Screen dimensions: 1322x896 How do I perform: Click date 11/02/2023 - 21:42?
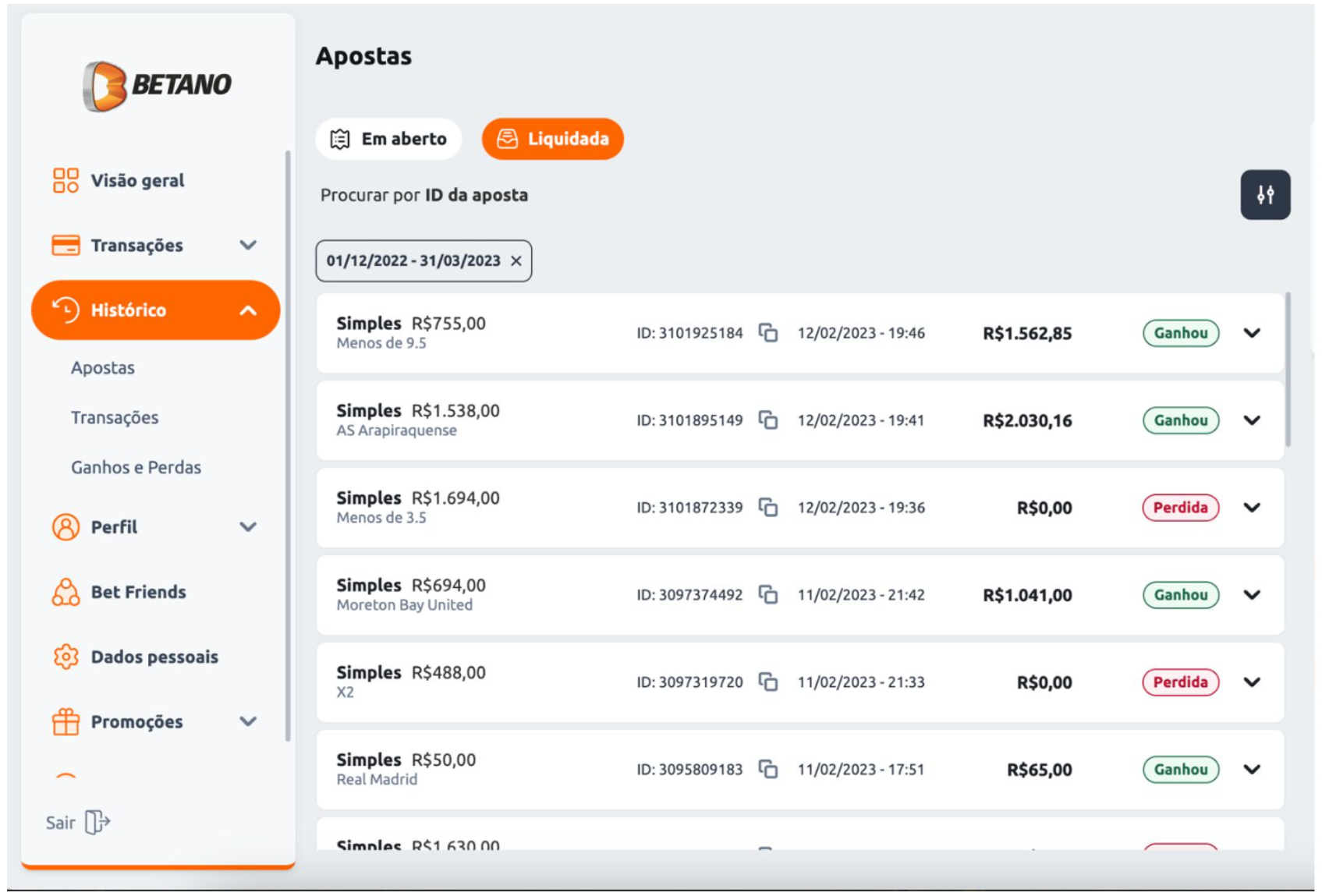click(861, 595)
